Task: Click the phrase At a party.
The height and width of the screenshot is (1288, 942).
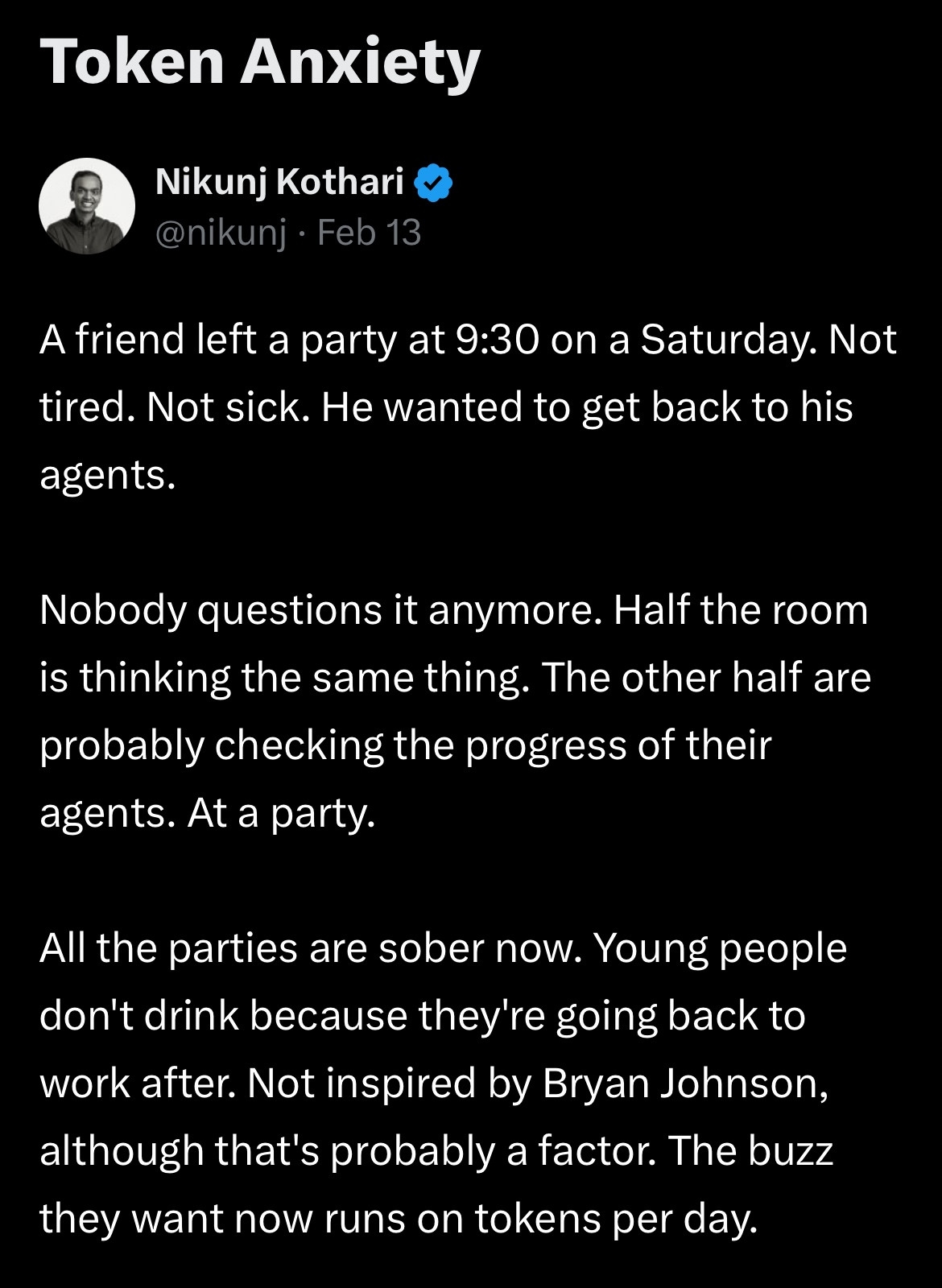Action: 282,814
